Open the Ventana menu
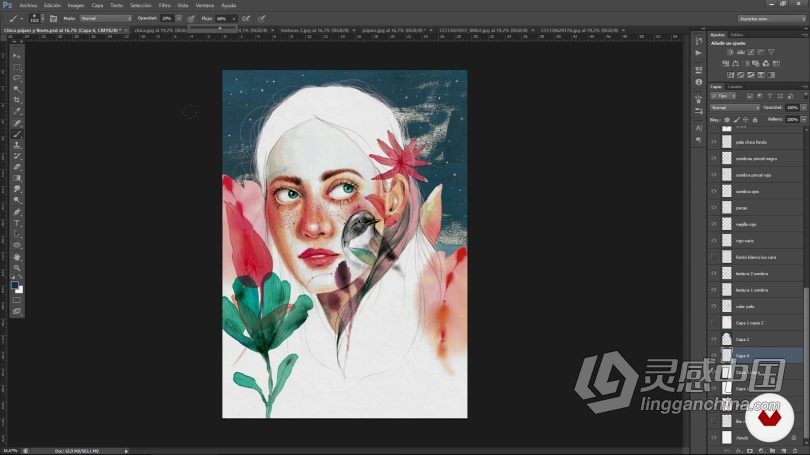 click(x=205, y=5)
